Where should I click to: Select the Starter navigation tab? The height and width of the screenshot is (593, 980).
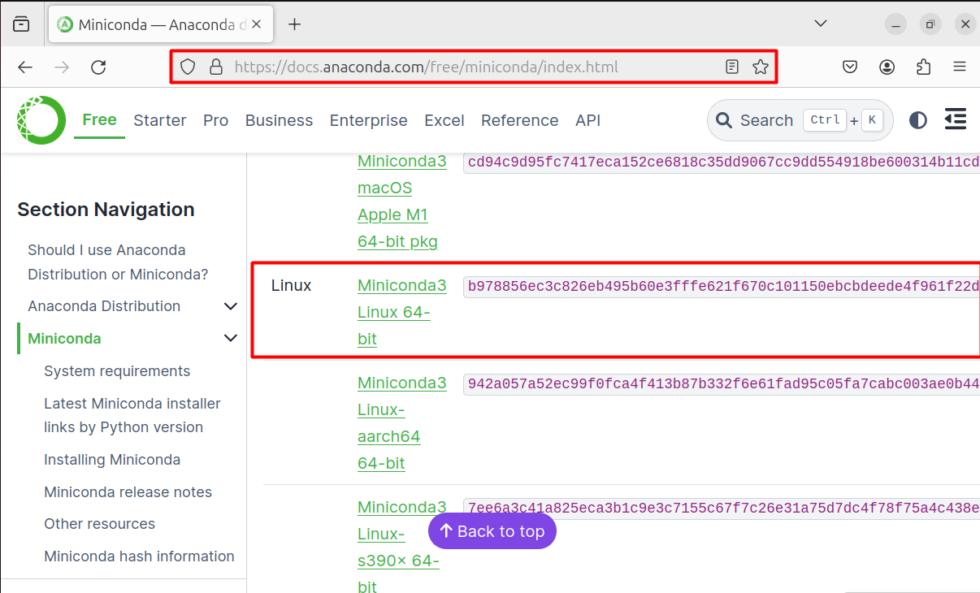point(160,120)
